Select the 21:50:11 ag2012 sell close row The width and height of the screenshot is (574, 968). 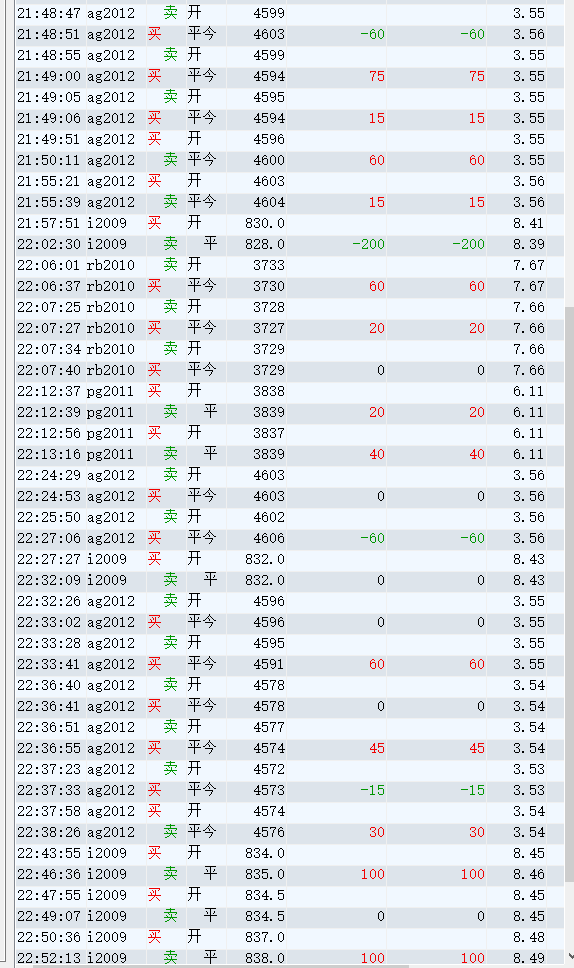click(290, 160)
